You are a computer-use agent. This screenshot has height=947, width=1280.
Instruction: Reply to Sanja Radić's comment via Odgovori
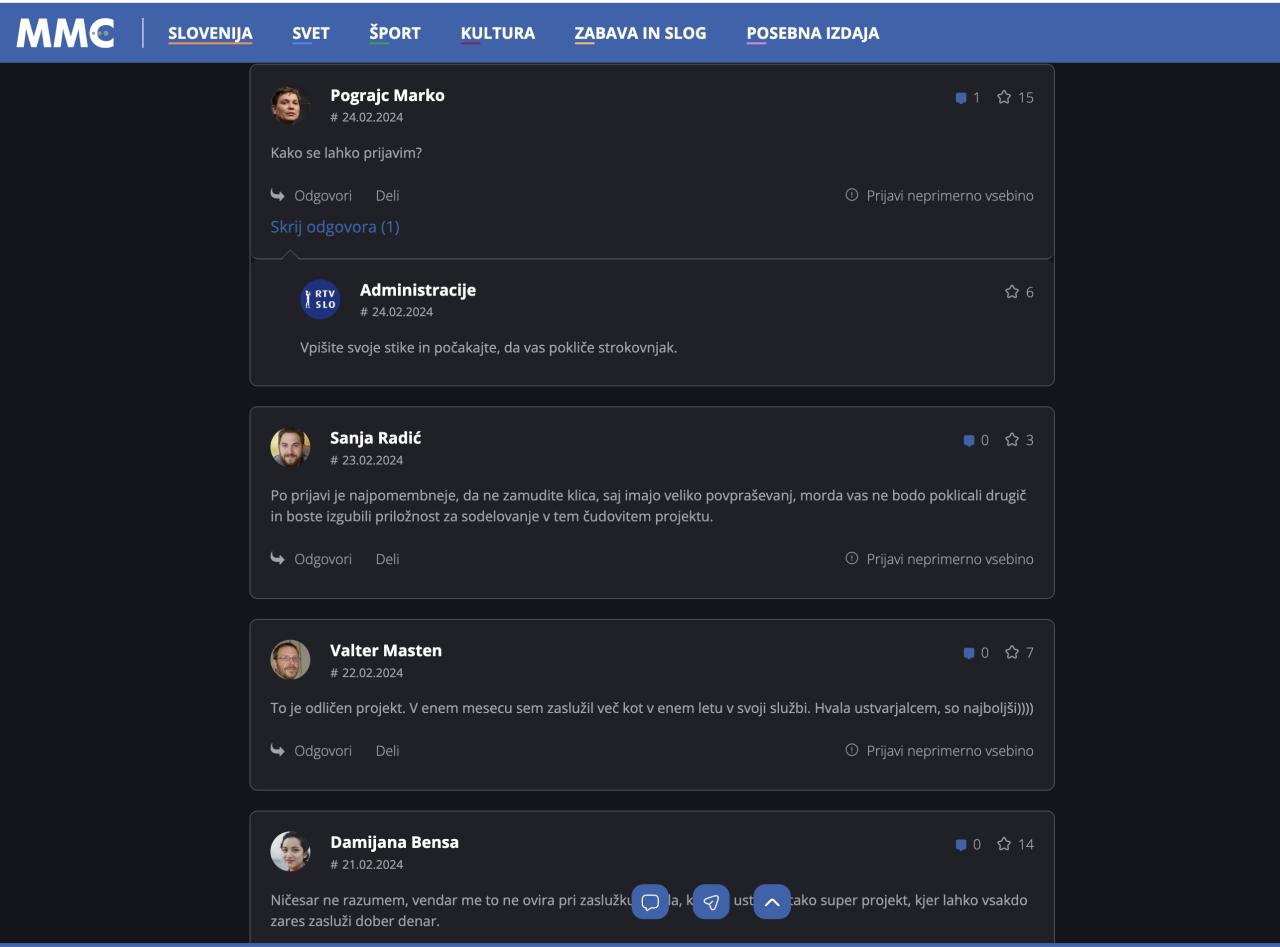click(322, 559)
